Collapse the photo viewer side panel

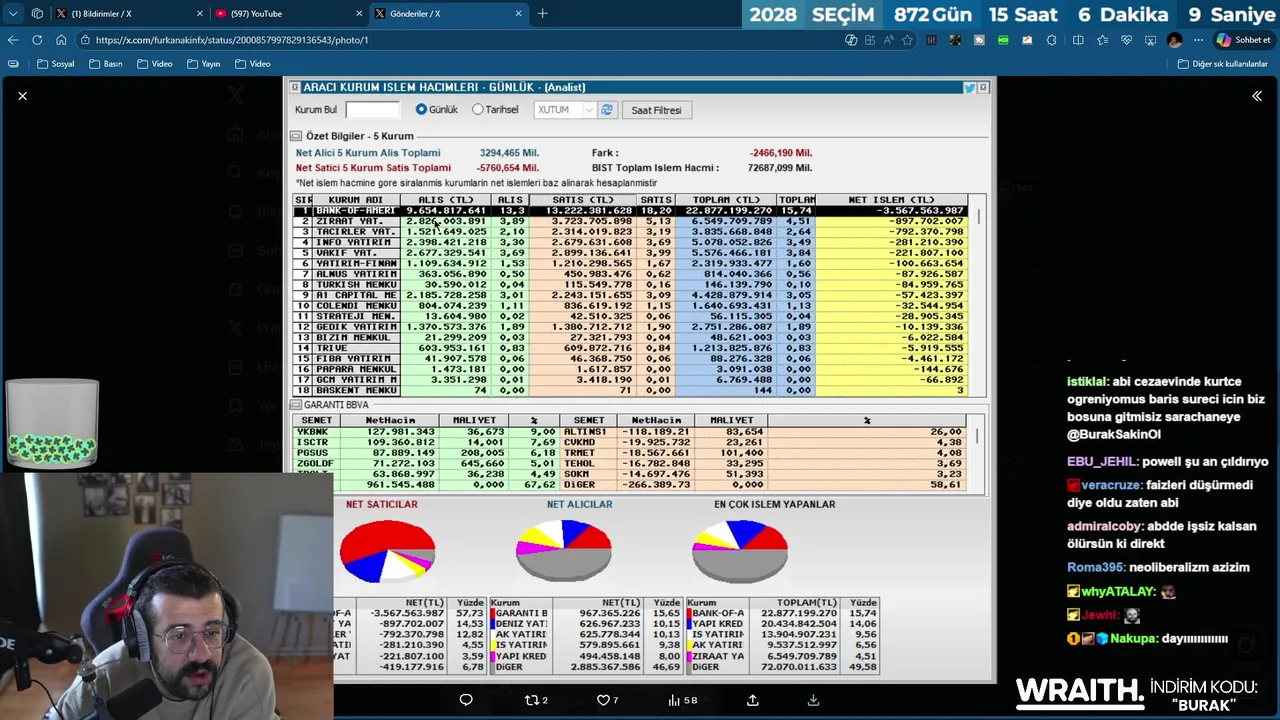coord(1257,96)
